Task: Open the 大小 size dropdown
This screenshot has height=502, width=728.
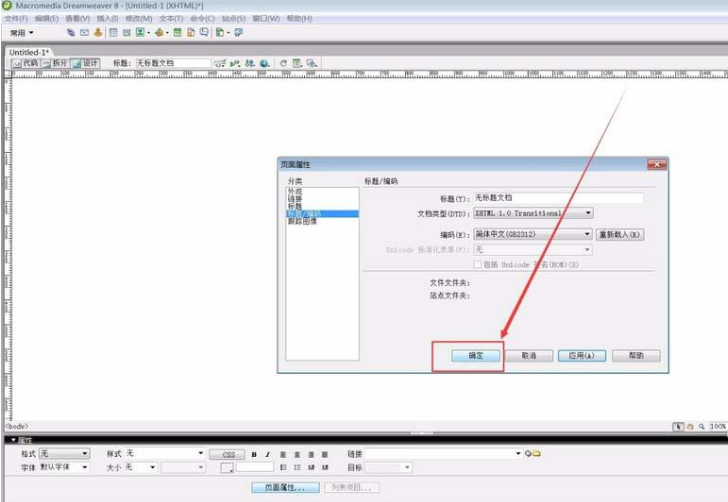Action: 141,467
